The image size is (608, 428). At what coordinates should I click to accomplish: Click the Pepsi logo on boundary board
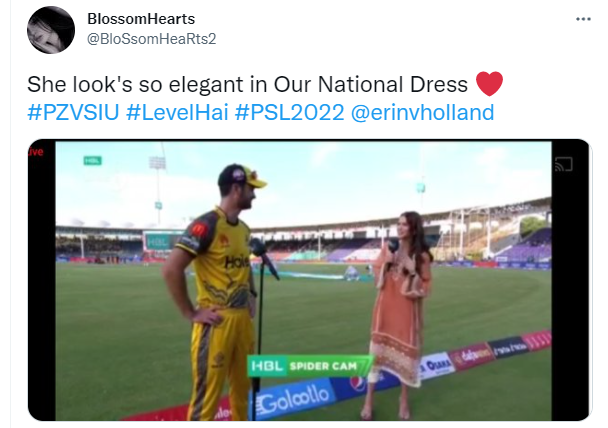pos(358,383)
